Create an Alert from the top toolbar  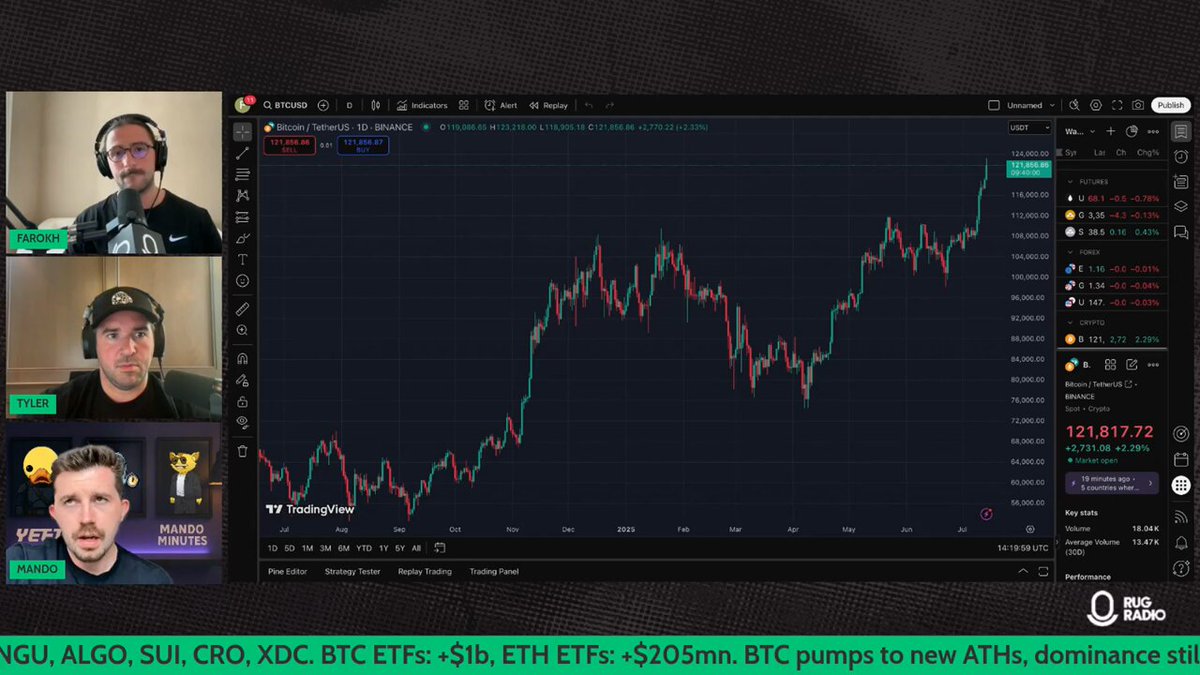[x=501, y=105]
